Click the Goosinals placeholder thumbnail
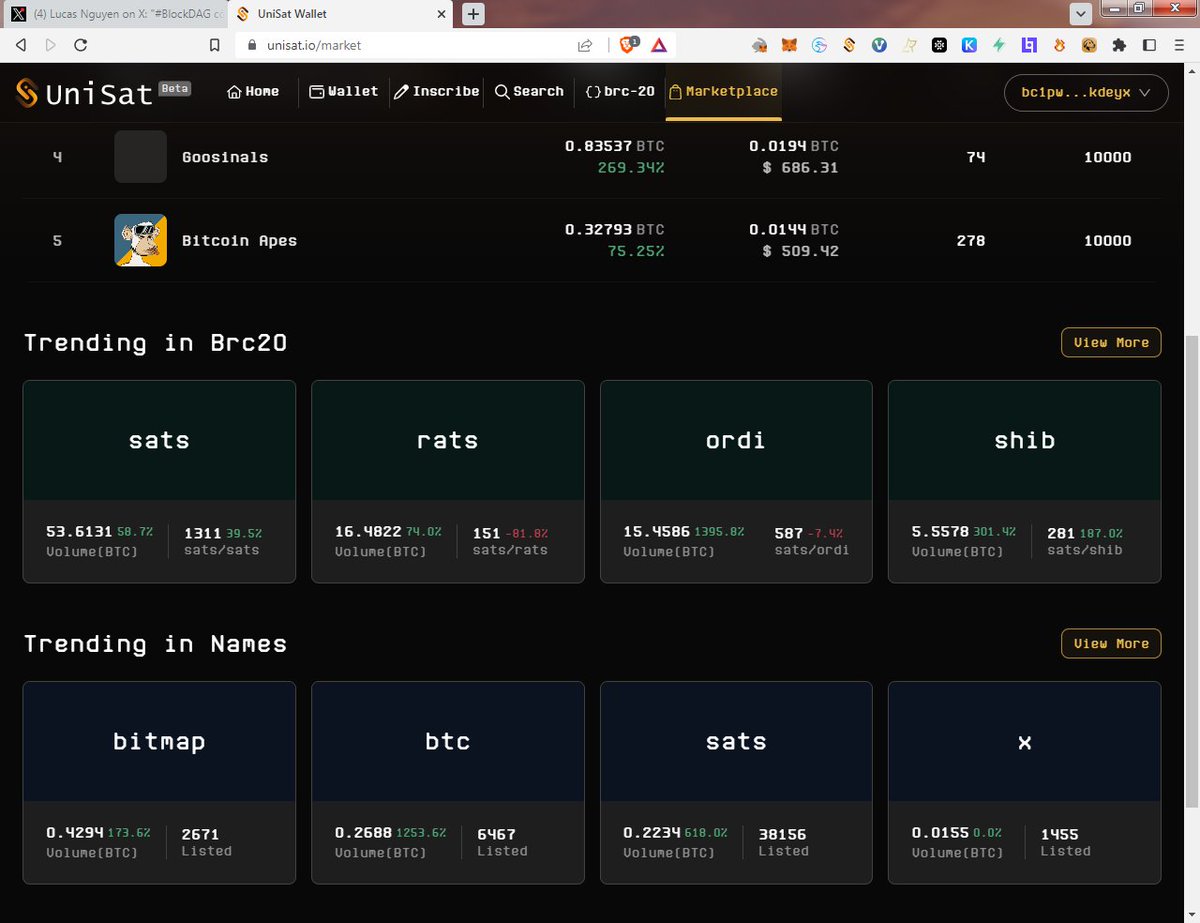Image resolution: width=1200 pixels, height=923 pixels. (141, 157)
